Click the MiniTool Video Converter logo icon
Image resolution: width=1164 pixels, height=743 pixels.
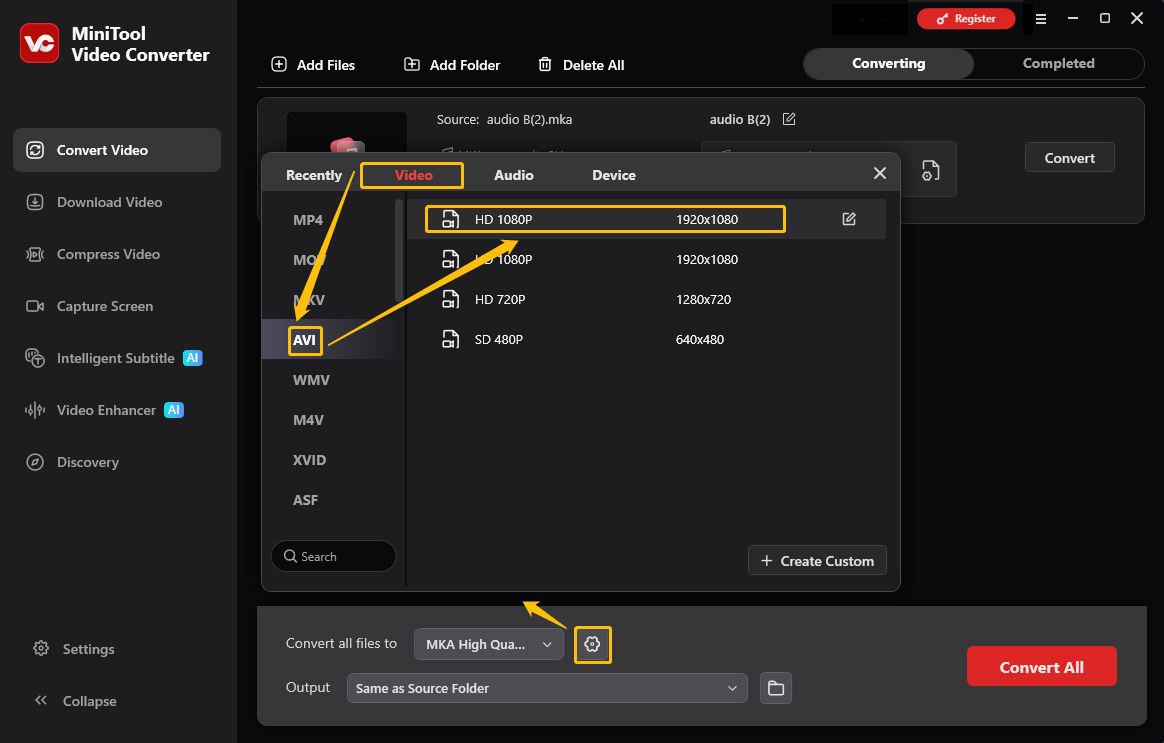coord(39,43)
